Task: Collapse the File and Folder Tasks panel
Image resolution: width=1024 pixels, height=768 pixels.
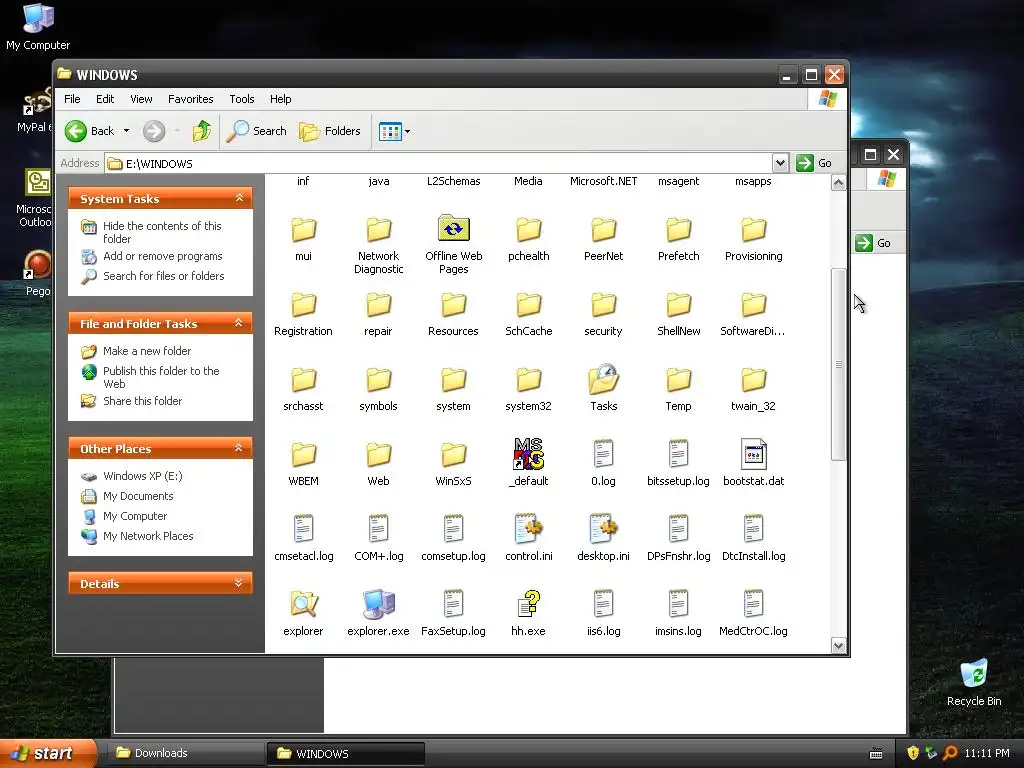Action: click(239, 323)
